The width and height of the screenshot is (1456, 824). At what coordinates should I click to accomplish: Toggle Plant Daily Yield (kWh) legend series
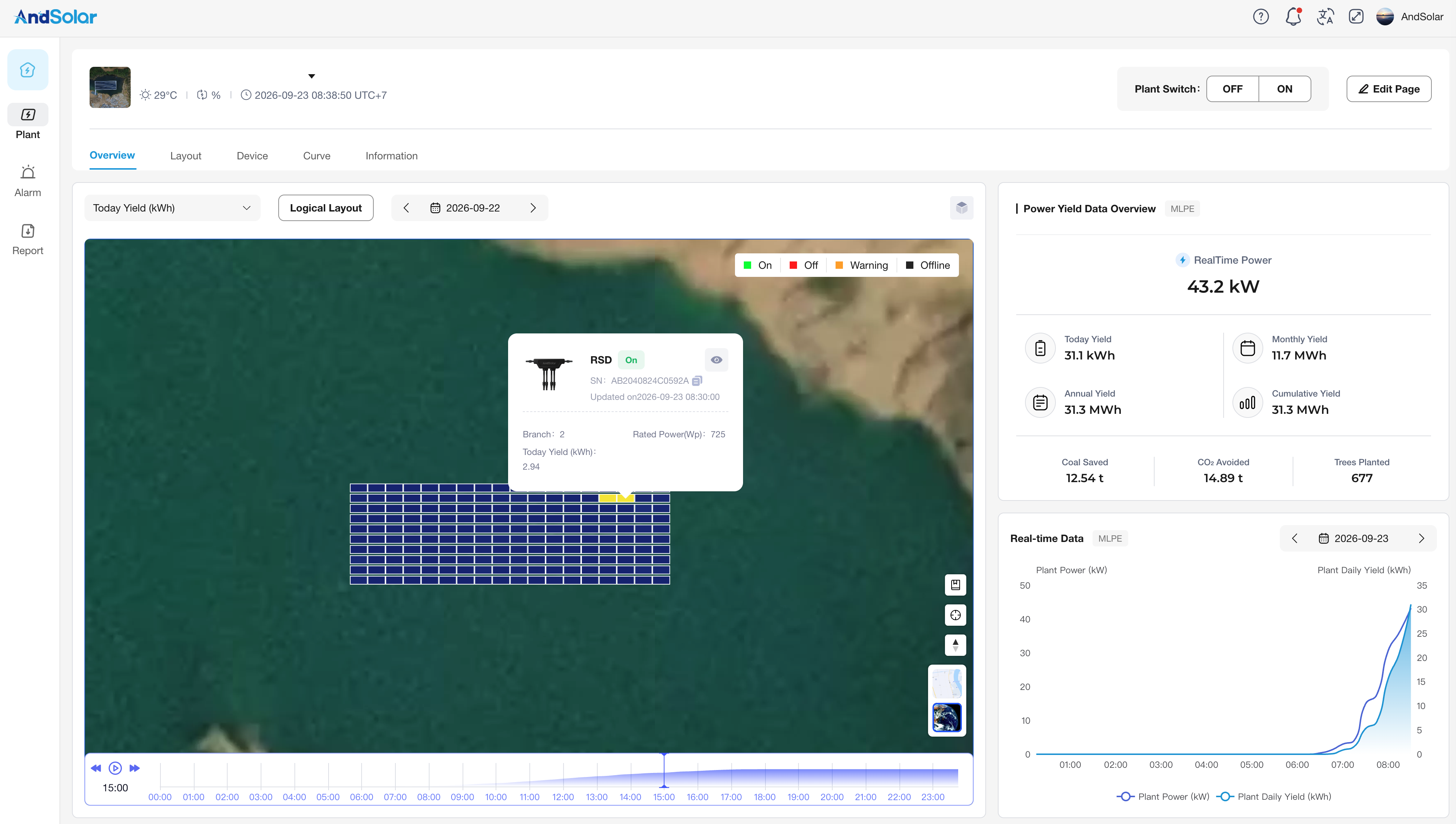[1274, 796]
